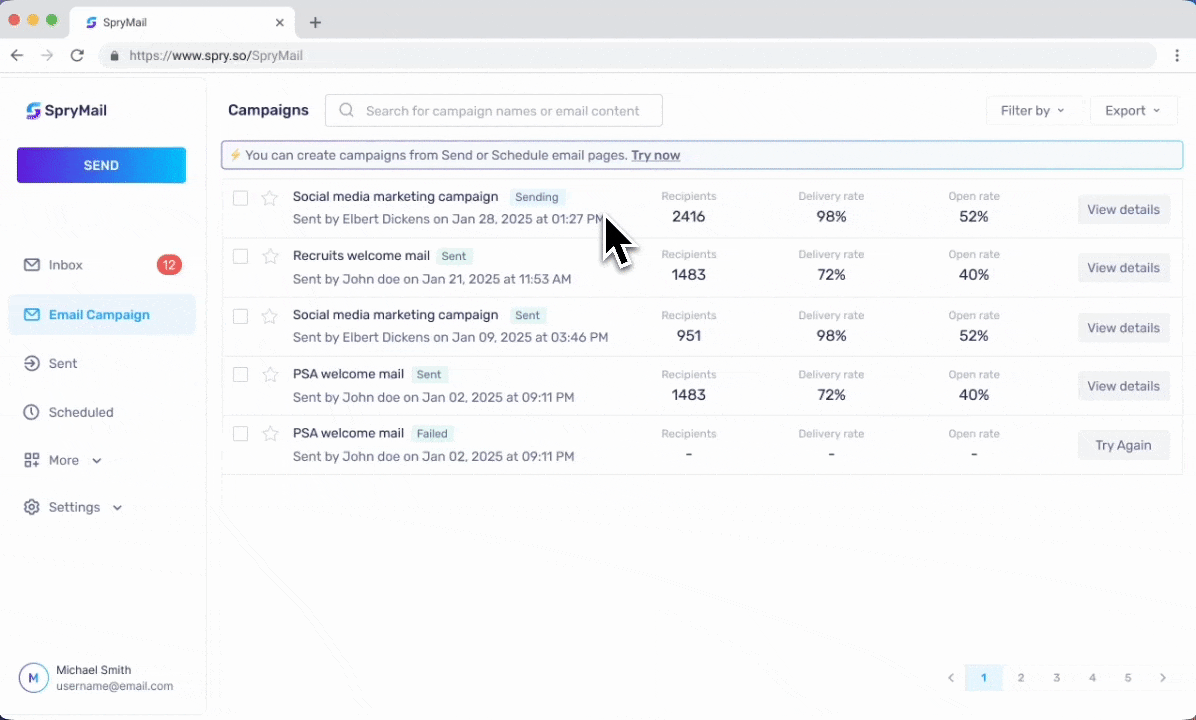Click the Email Campaign envelope icon
The height and width of the screenshot is (720, 1196).
click(x=31, y=314)
